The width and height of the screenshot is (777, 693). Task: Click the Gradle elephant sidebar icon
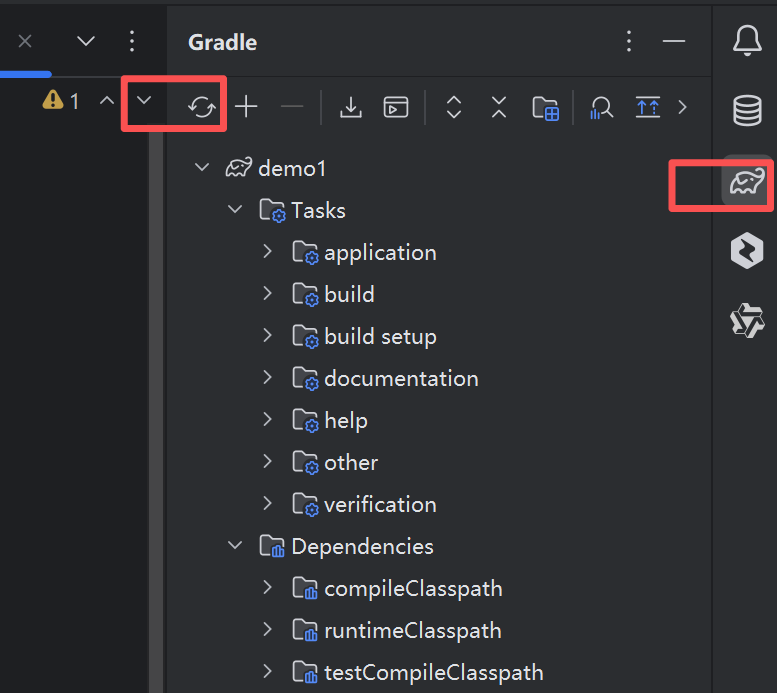[x=747, y=180]
